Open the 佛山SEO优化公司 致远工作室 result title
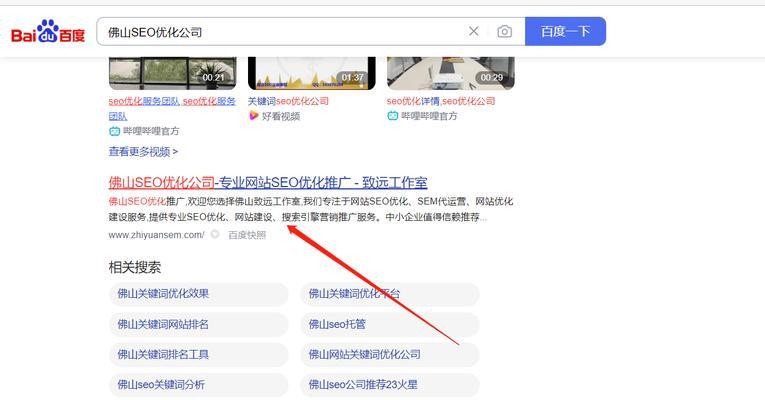 [x=268, y=183]
